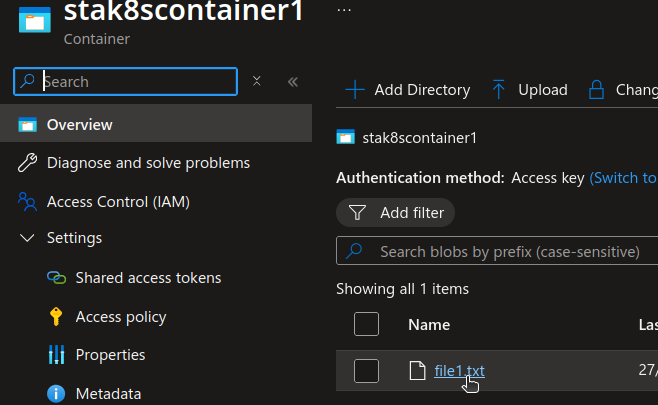Sort by the Name column header
The image size is (658, 405).
429,324
